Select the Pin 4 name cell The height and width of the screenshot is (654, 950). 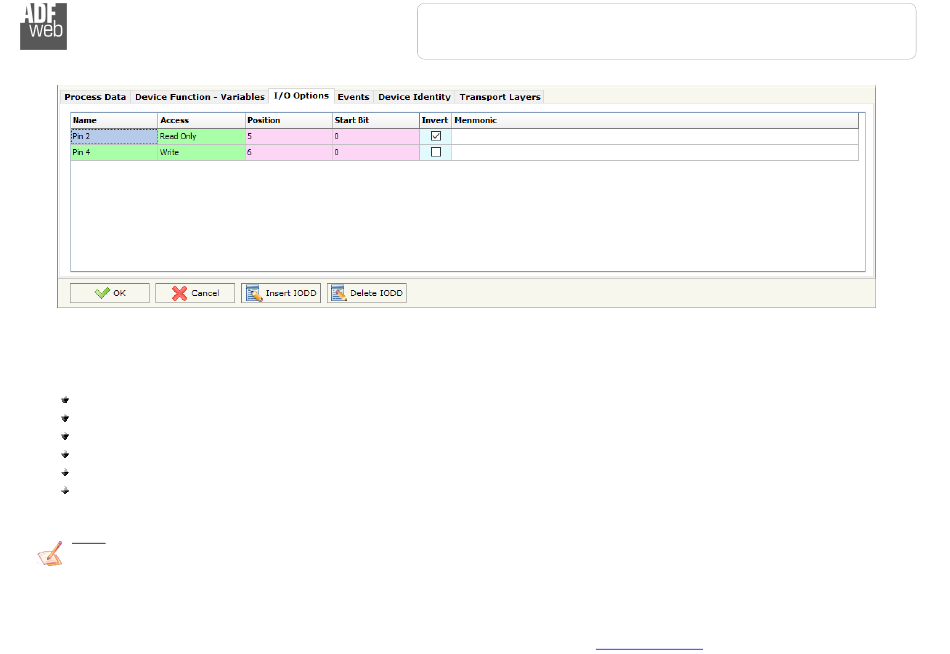tap(113, 152)
